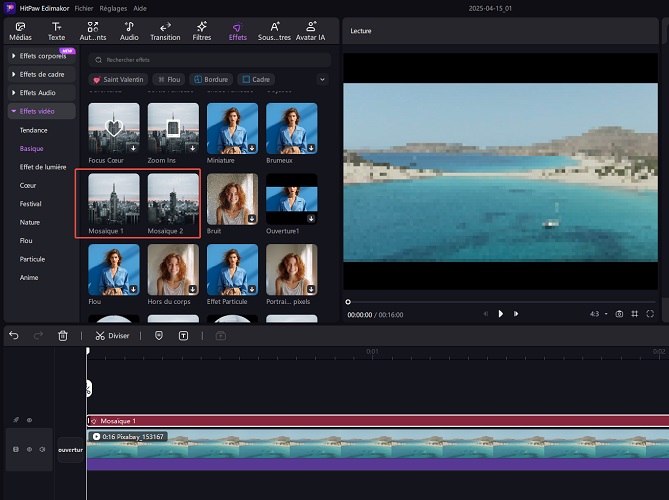Click the text T icon in timeline toolbar
The image size is (669, 500).
(183, 336)
